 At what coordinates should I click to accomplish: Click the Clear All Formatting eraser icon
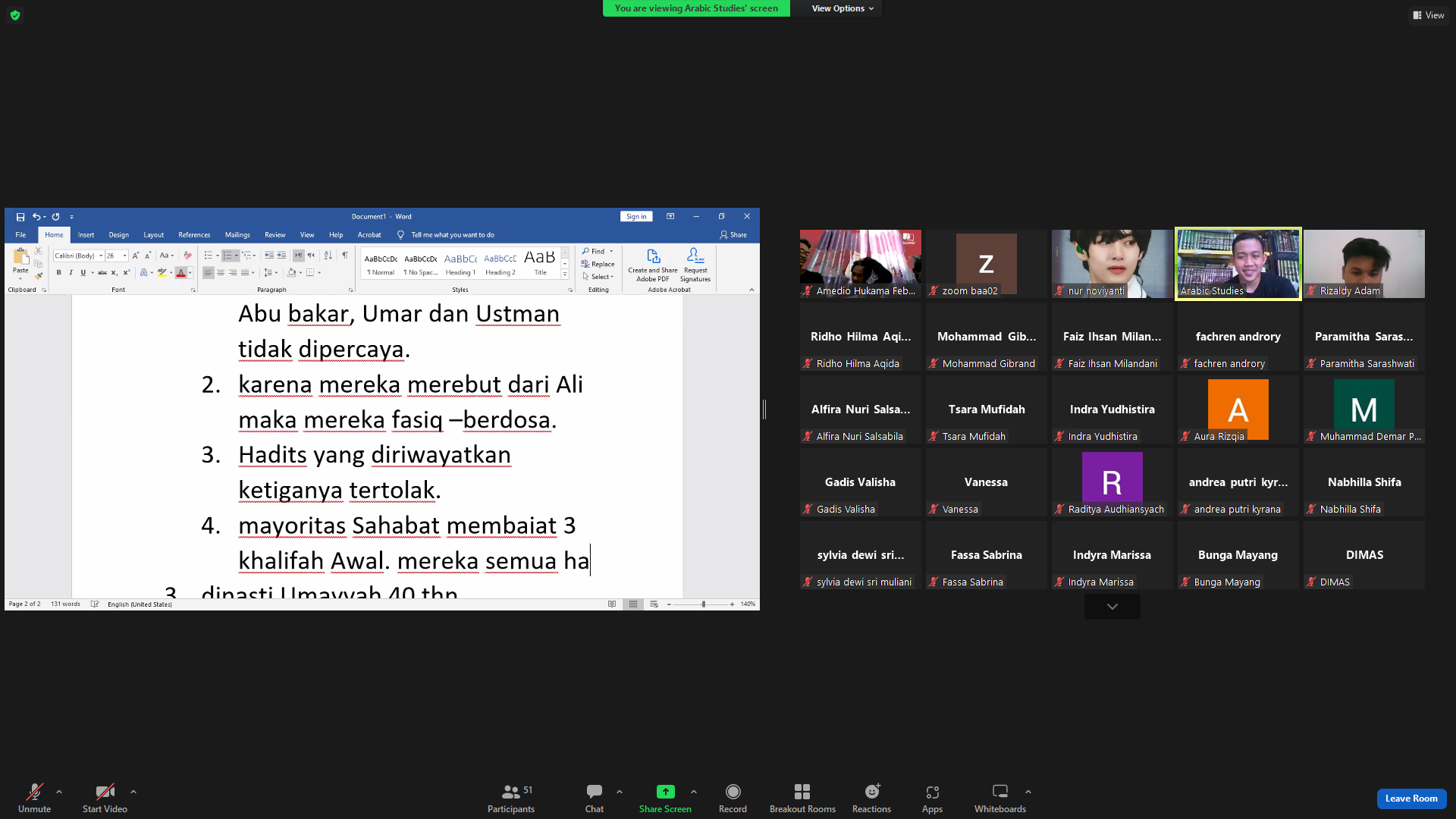point(188,256)
